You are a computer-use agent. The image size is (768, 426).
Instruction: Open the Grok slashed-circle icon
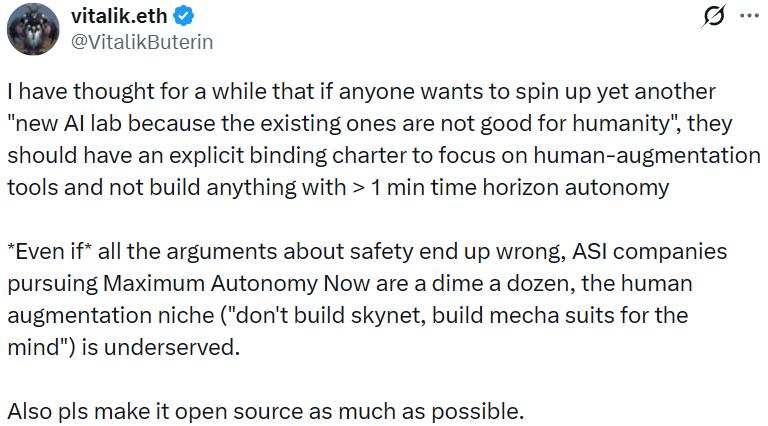[x=715, y=18]
